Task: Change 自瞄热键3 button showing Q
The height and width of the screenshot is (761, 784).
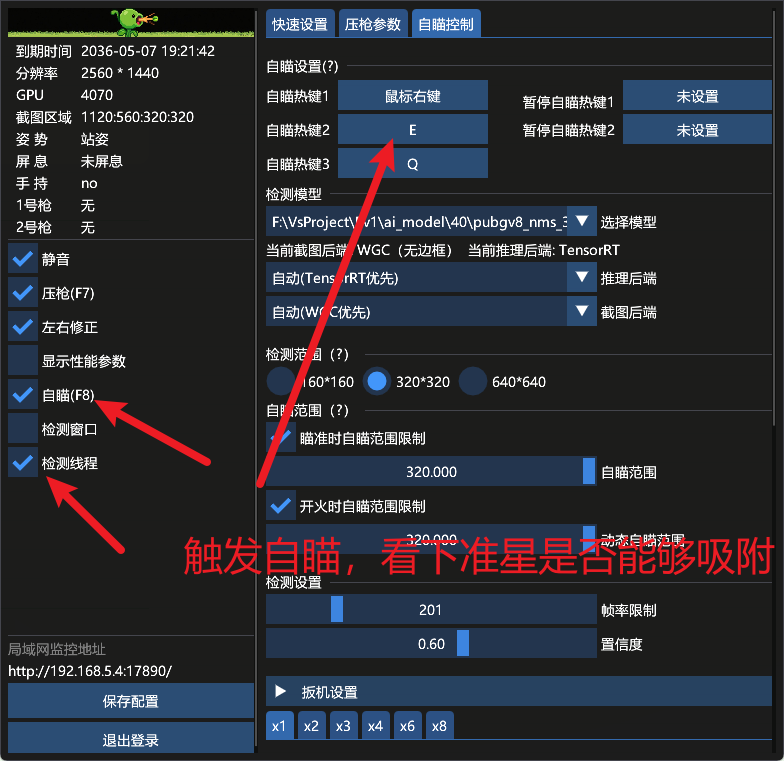Action: click(412, 163)
